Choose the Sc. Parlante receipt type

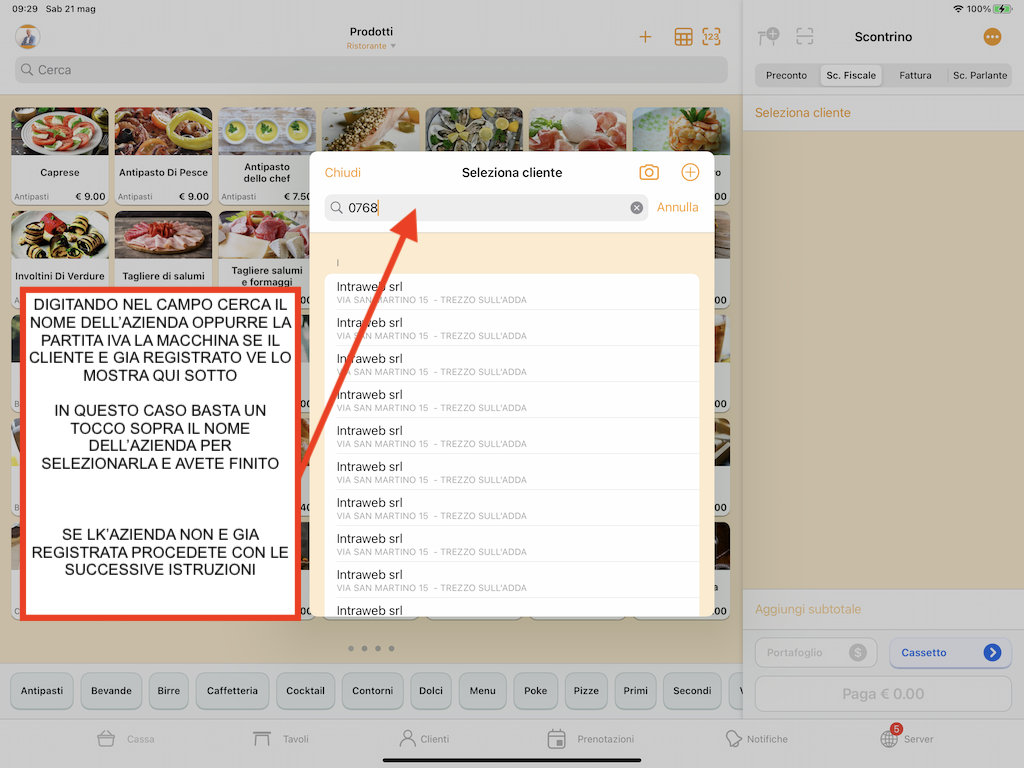pyautogui.click(x=980, y=76)
